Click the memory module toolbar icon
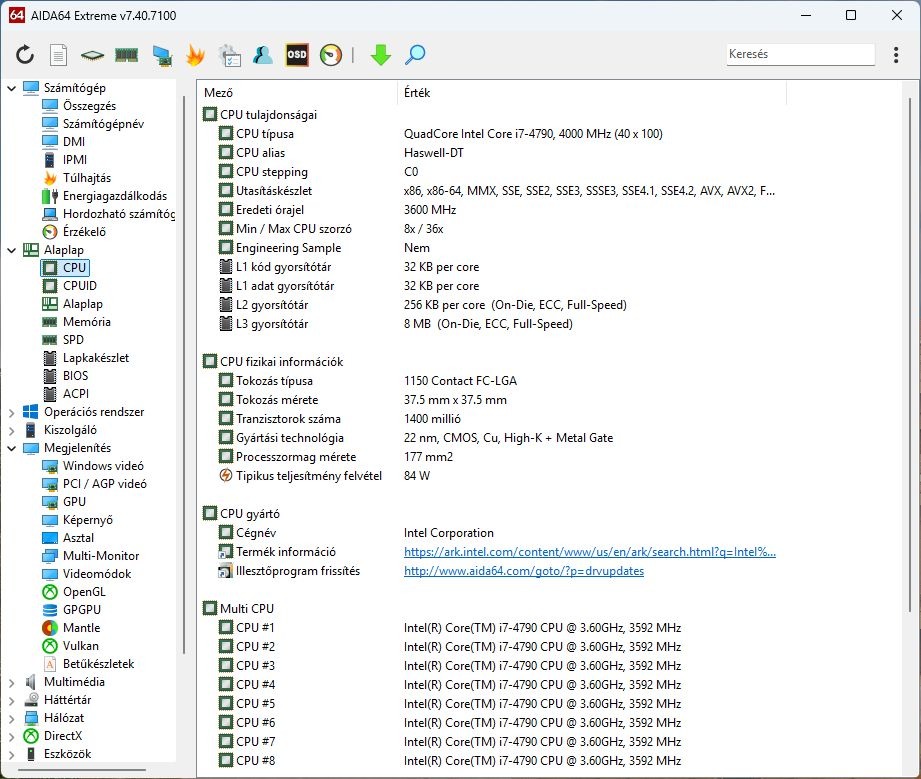Viewport: 921px width, 779px height. click(127, 55)
